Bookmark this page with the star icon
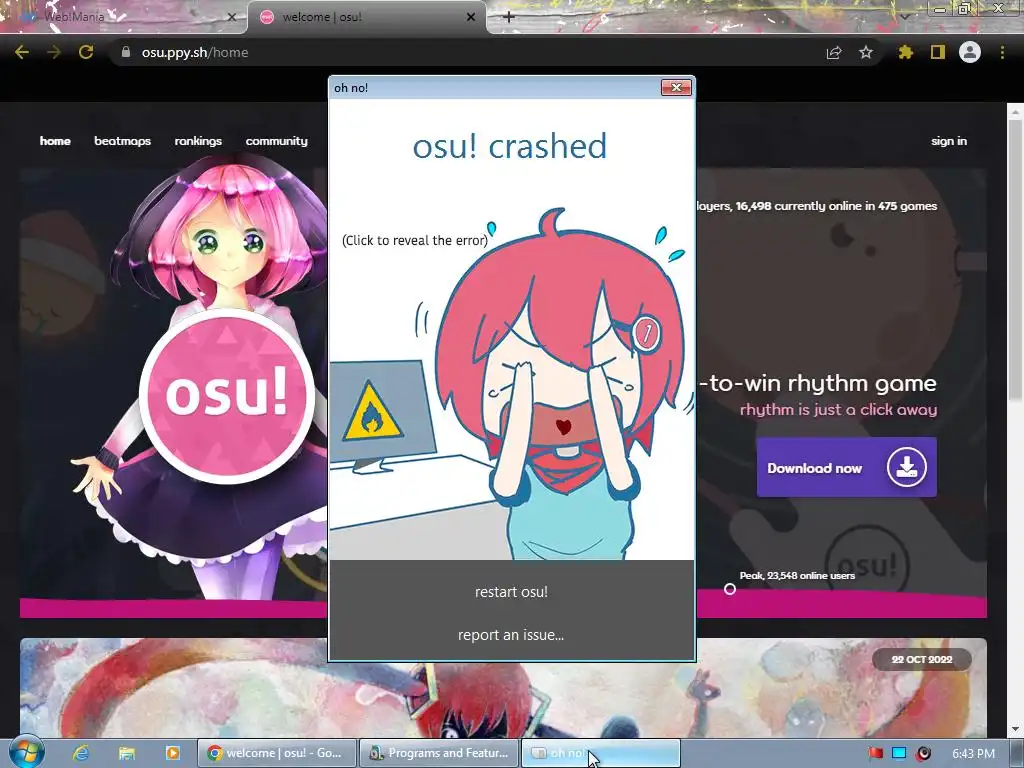 pyautogui.click(x=866, y=52)
